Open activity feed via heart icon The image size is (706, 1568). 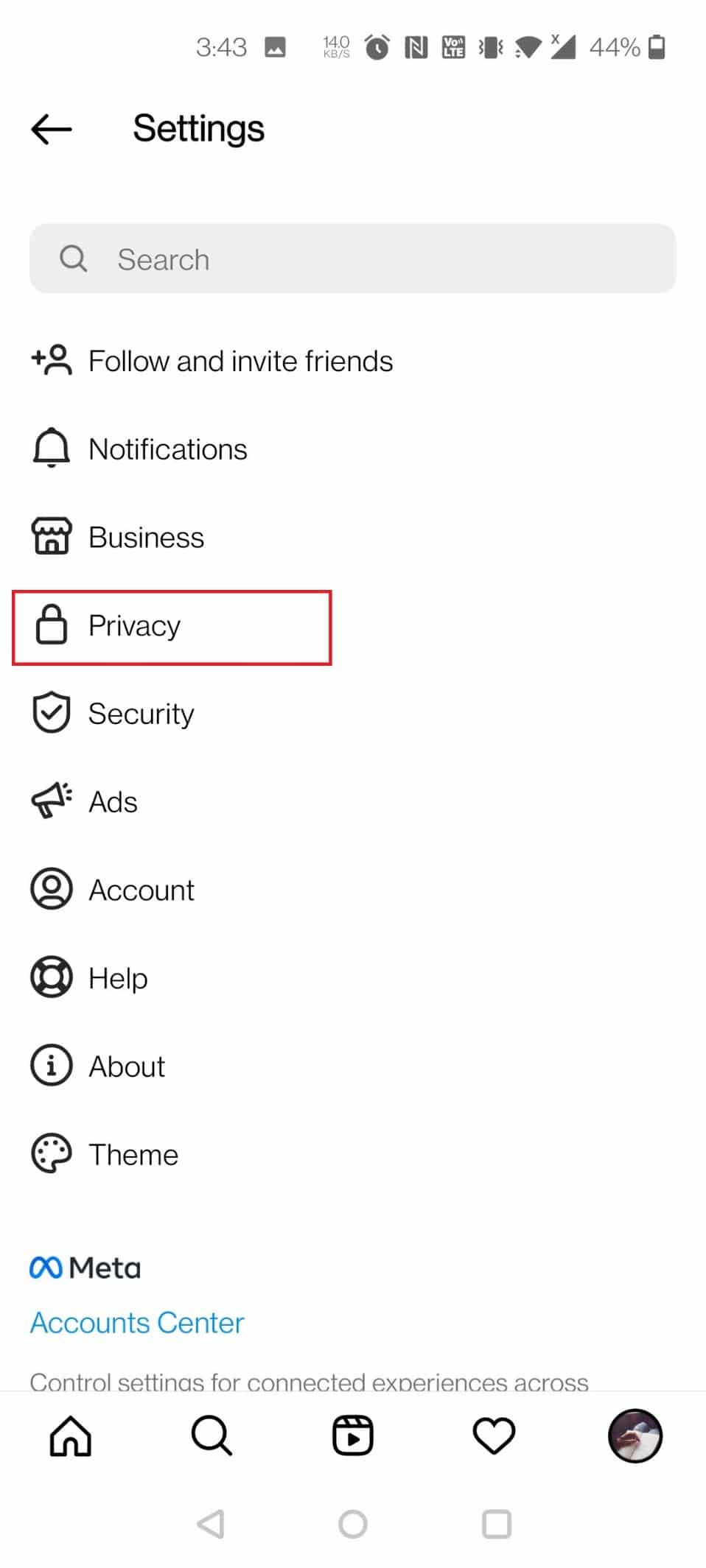(x=493, y=1435)
